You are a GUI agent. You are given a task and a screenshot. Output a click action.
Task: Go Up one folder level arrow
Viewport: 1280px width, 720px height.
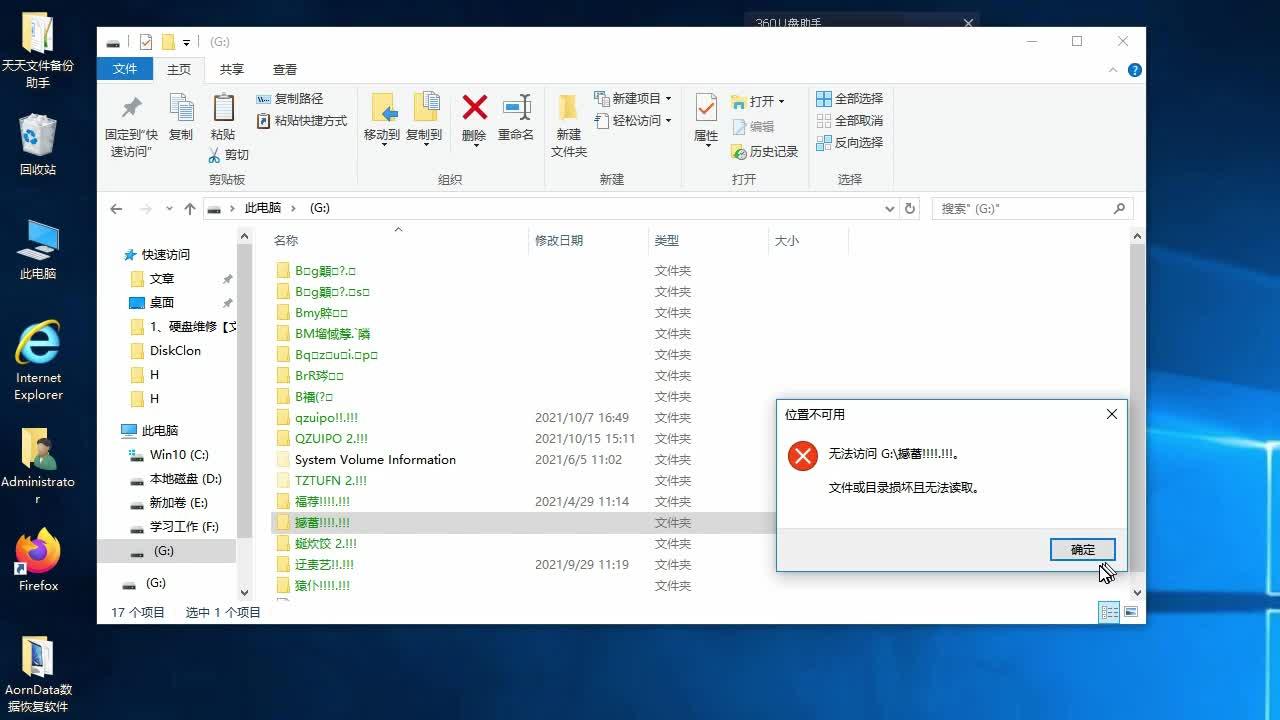coord(190,209)
